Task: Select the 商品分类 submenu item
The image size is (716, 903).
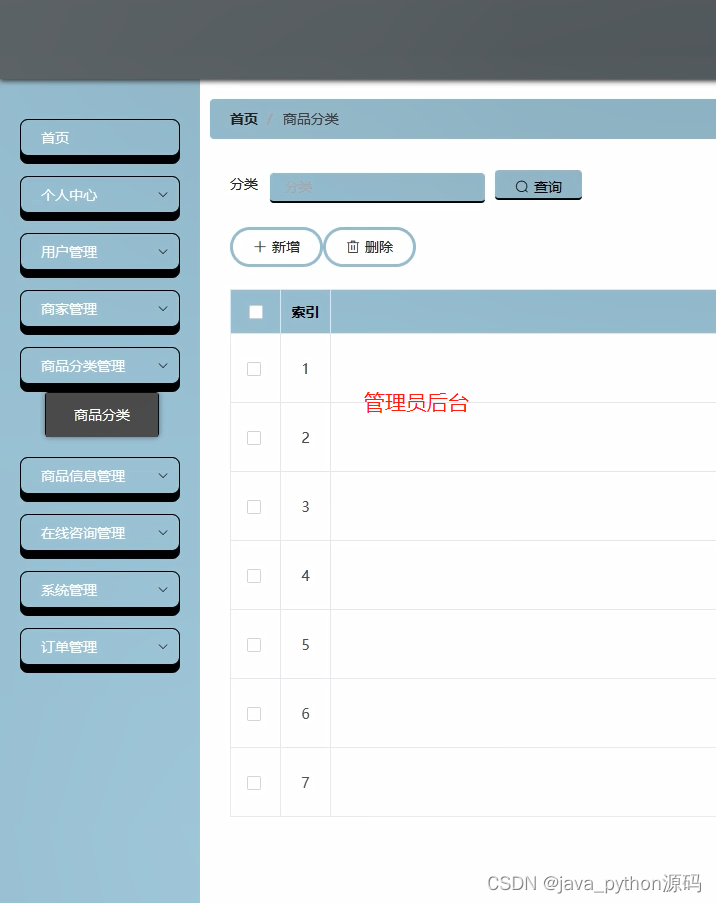Action: tap(102, 415)
